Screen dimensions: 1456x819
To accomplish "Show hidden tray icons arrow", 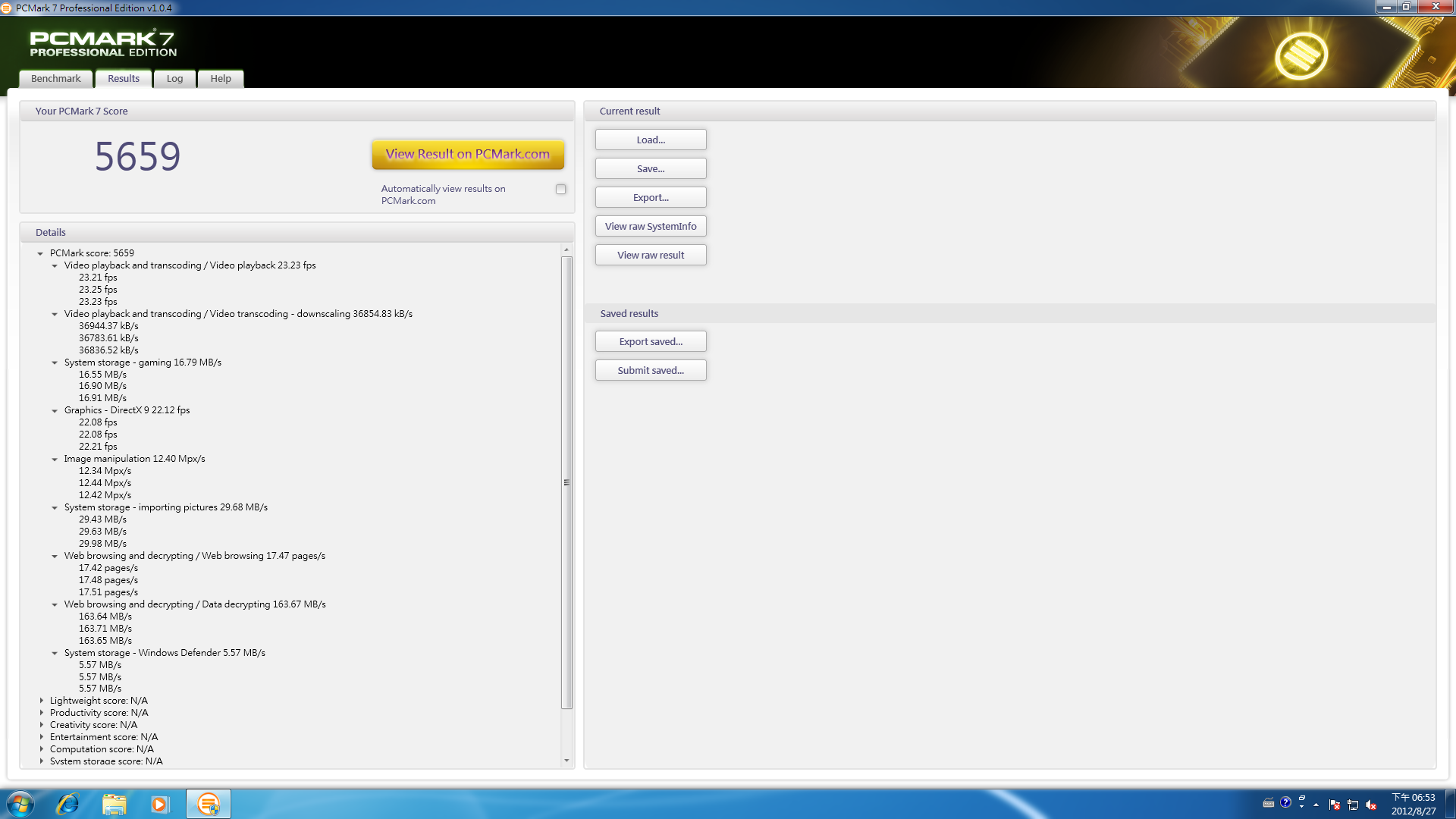I will tap(1316, 805).
